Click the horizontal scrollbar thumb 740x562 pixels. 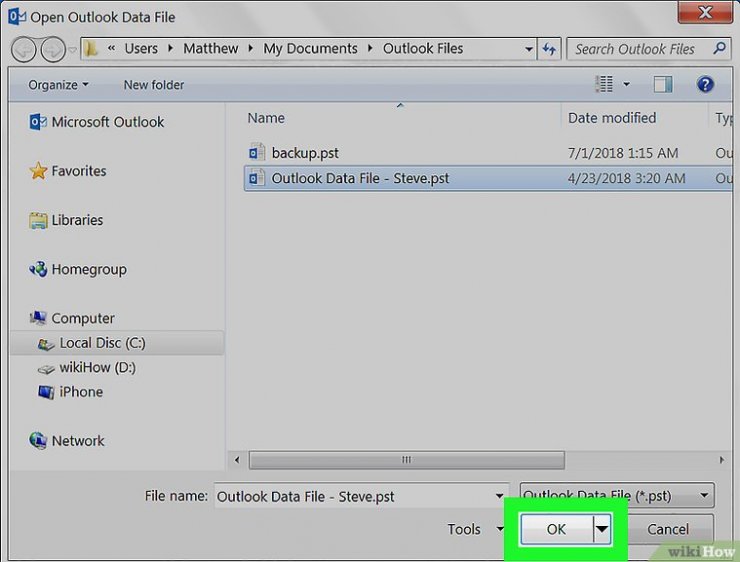406,460
